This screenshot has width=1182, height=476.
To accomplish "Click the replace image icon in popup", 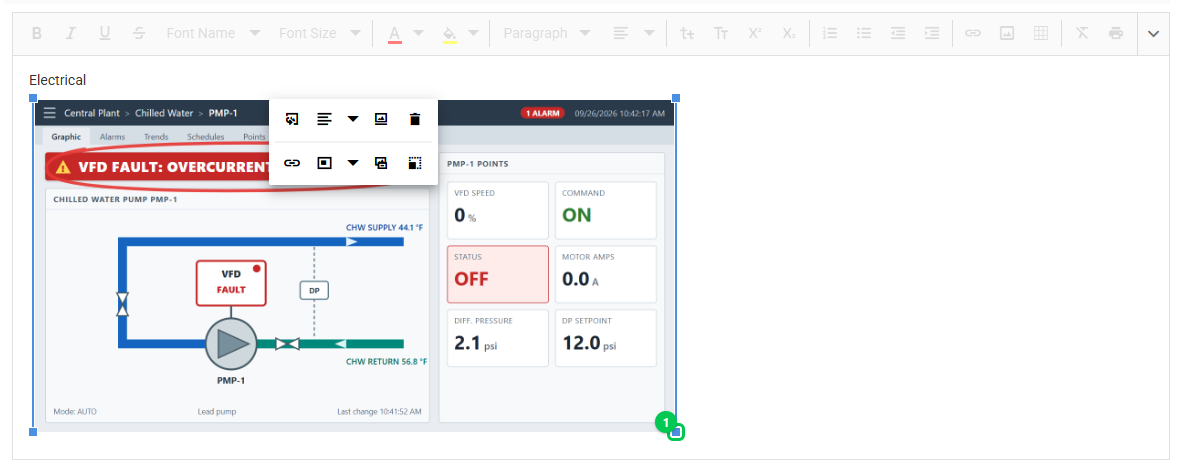I will click(x=292, y=119).
